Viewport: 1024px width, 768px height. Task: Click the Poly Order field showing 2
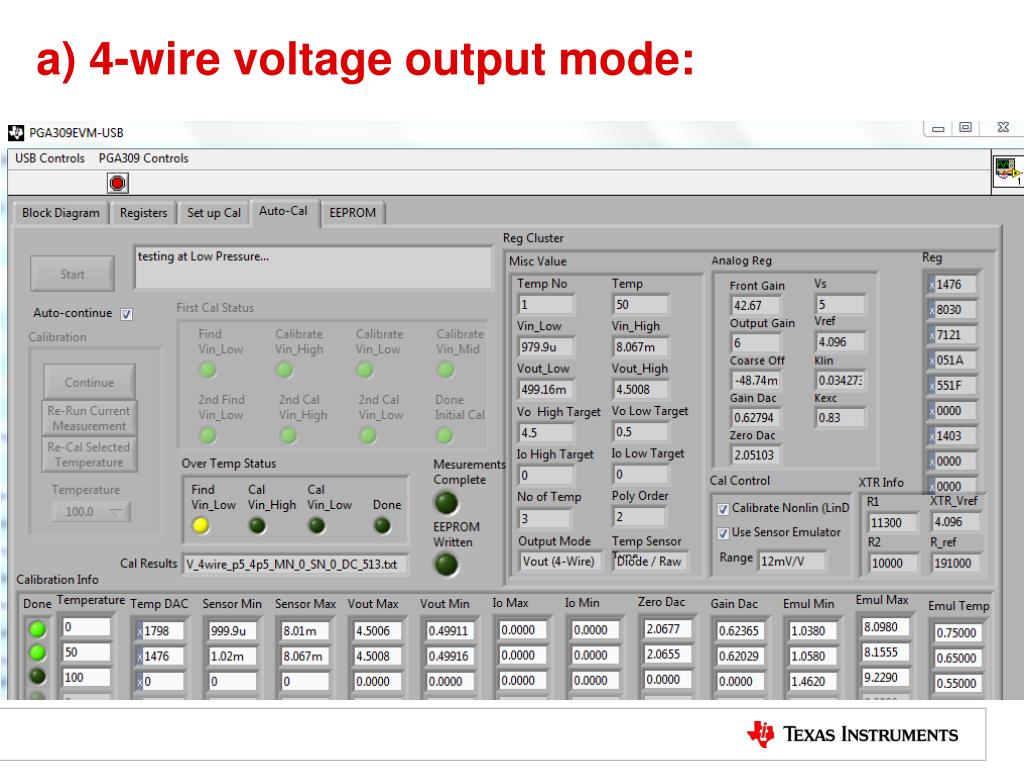pos(639,517)
